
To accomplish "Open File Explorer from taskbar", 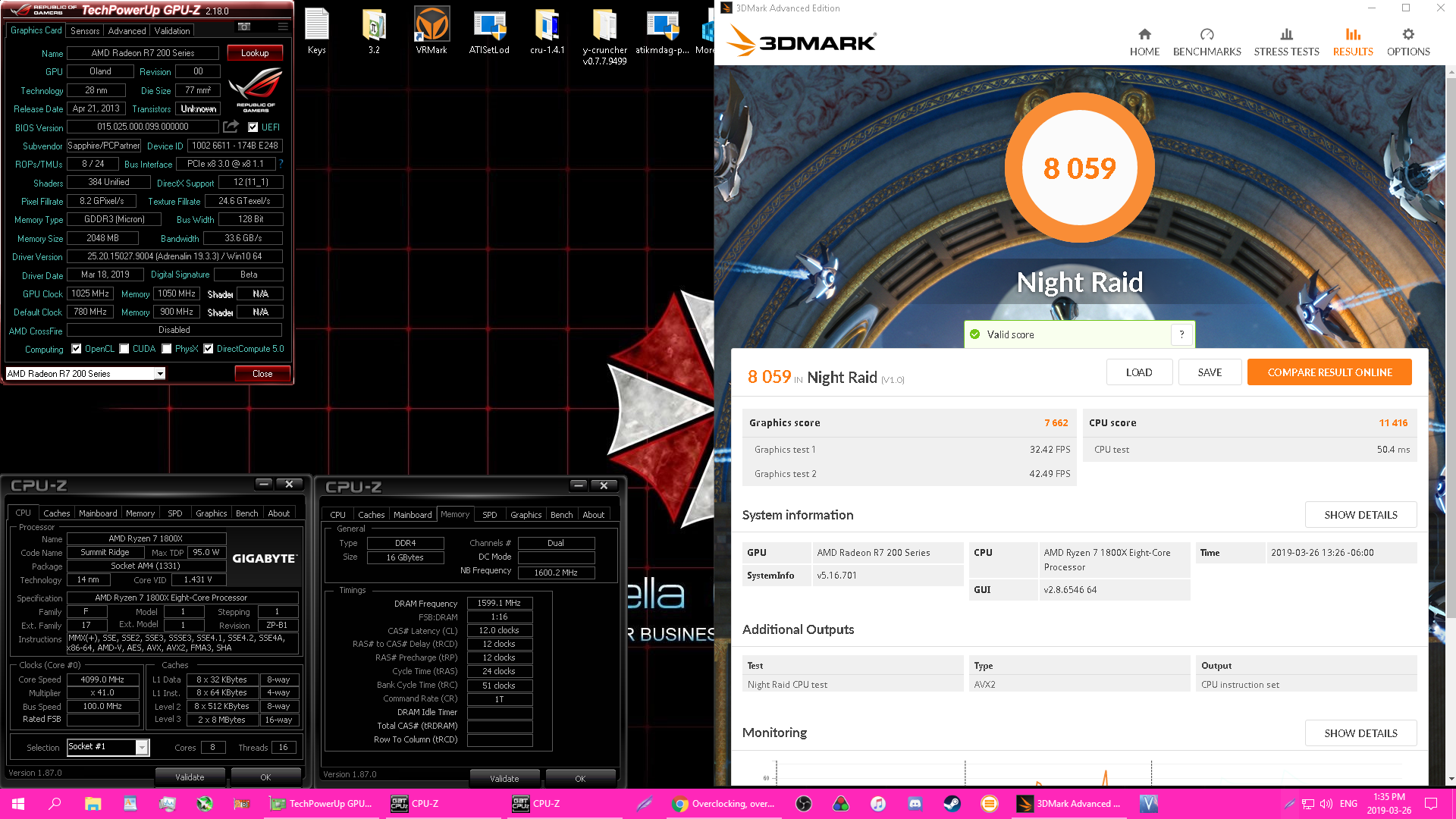I will (93, 804).
